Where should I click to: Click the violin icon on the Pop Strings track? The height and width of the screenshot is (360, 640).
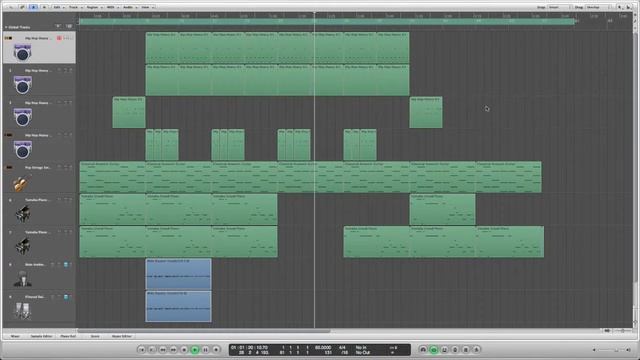[x=20, y=183]
